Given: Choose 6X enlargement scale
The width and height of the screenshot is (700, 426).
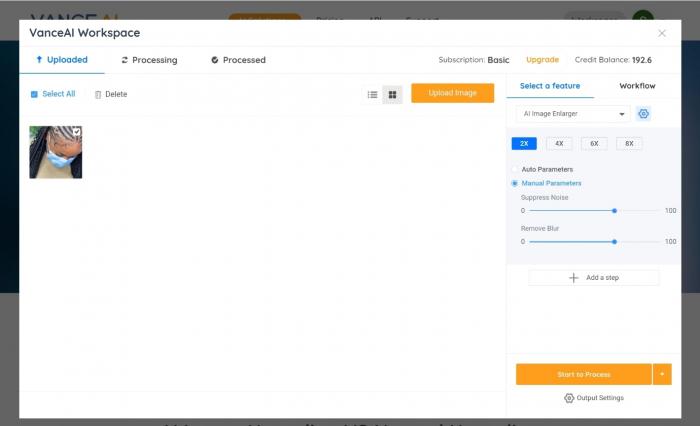Looking at the screenshot, I should click(x=594, y=143).
